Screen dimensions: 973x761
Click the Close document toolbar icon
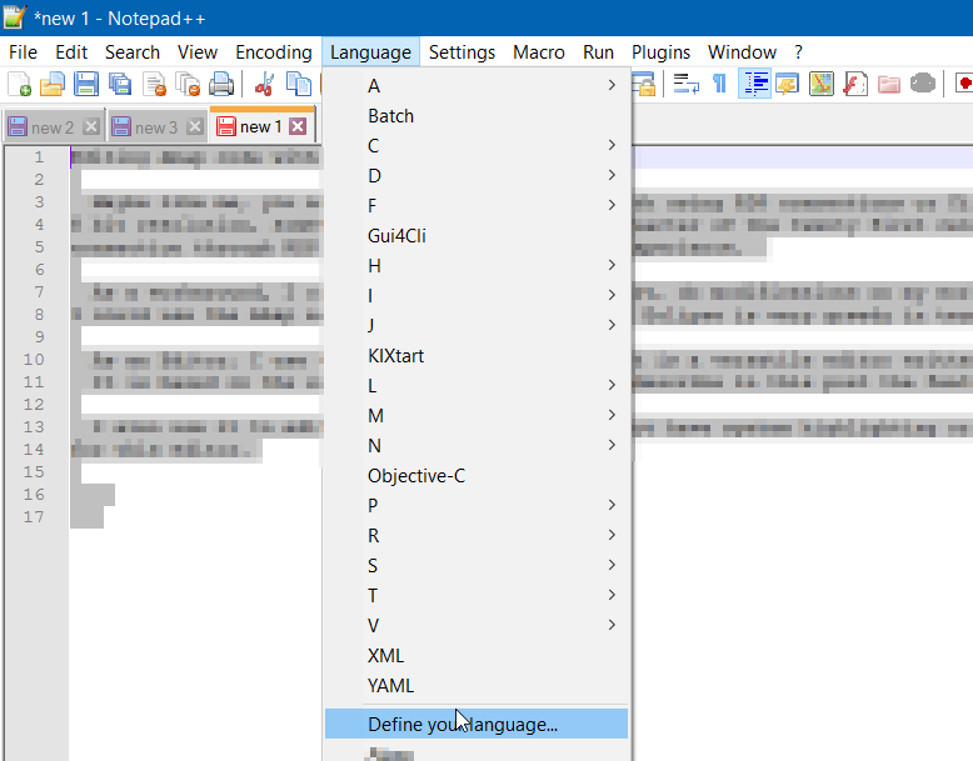point(154,84)
